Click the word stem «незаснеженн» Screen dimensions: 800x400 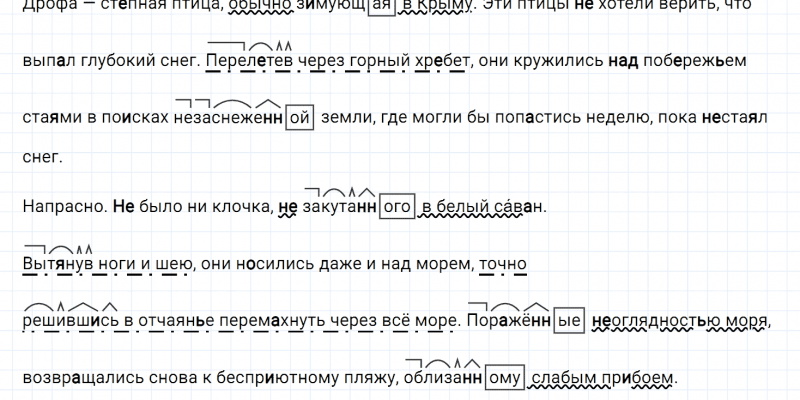tap(228, 117)
